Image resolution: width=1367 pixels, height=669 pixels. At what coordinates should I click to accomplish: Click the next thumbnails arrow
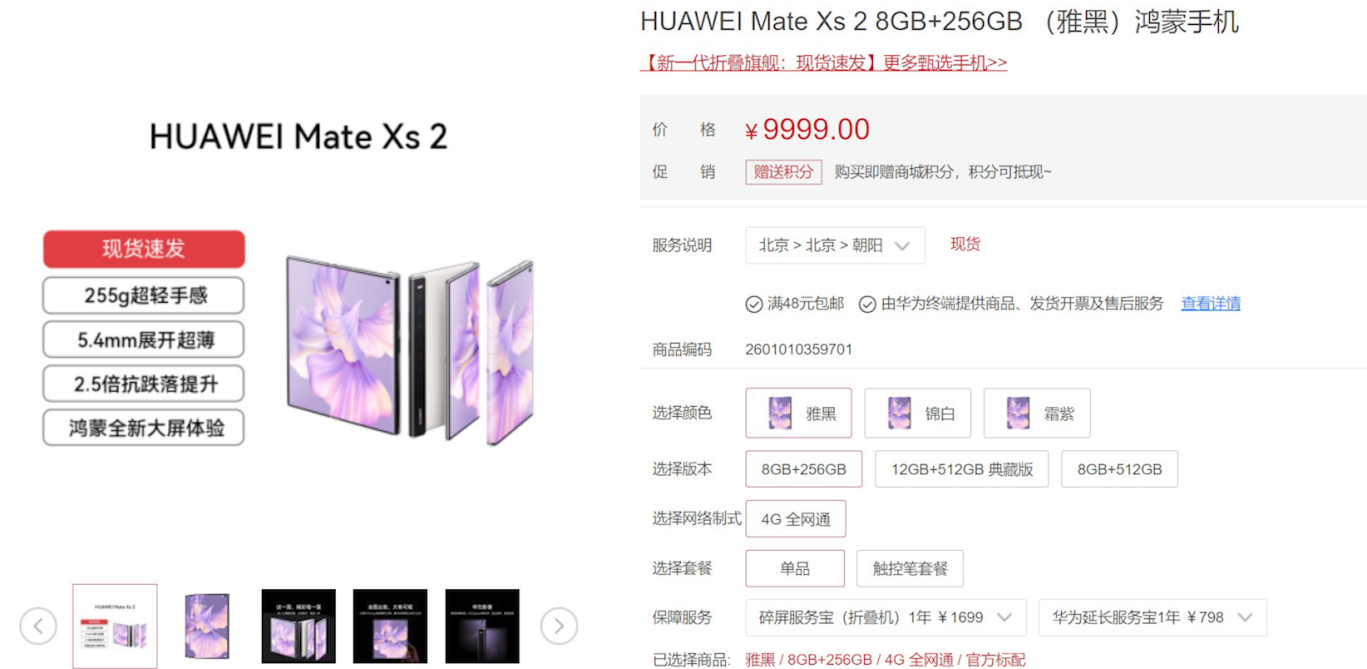[x=559, y=627]
